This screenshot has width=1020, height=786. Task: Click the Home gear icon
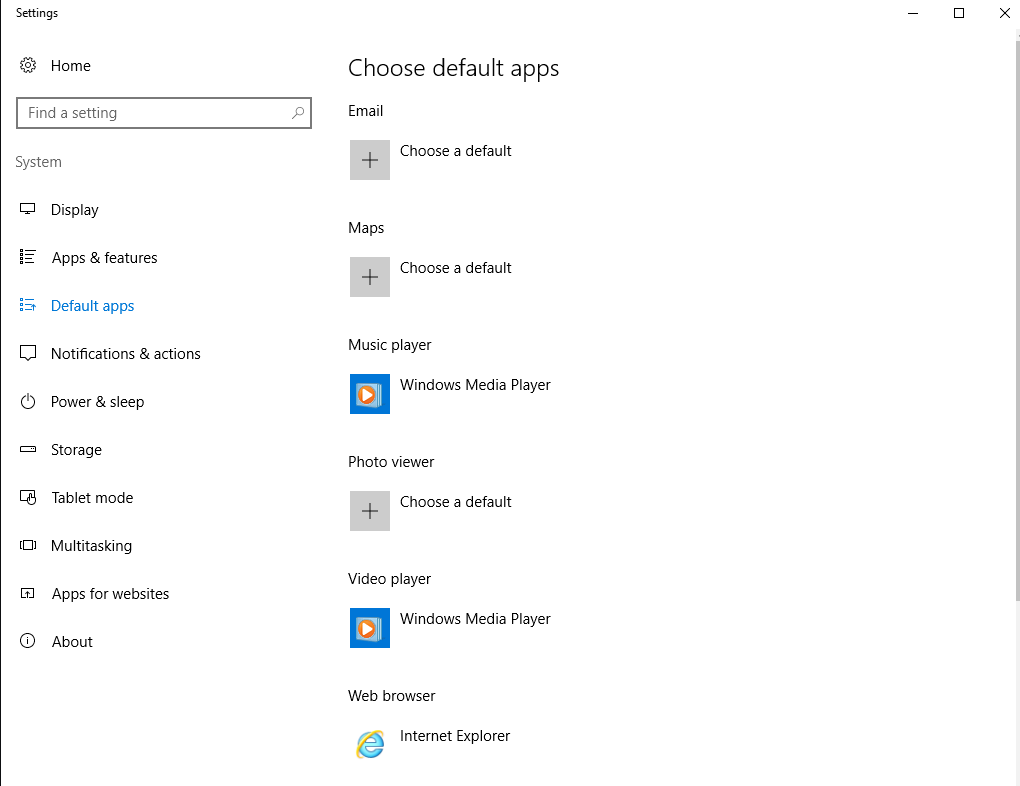pyautogui.click(x=28, y=66)
